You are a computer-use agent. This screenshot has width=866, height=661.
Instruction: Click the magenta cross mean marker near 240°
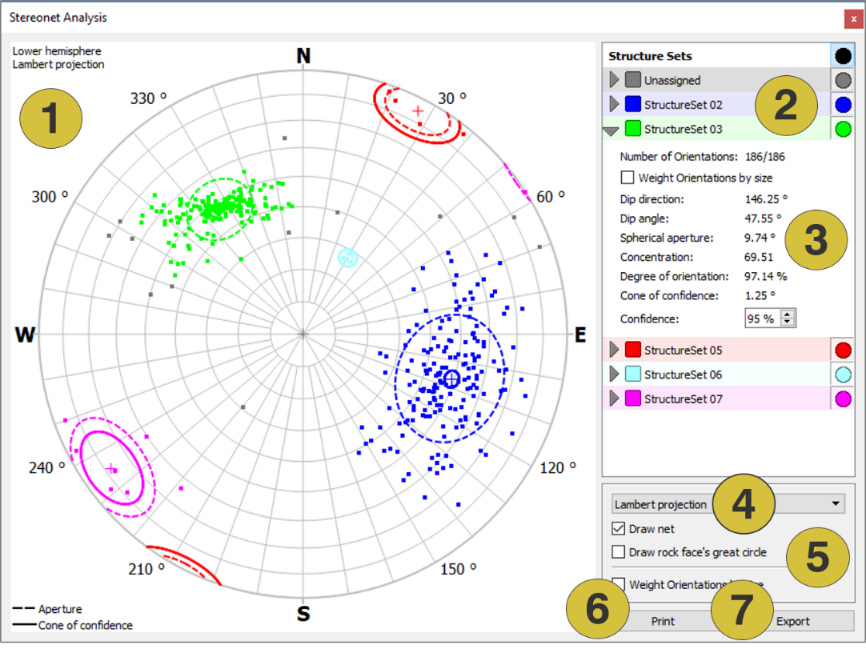coord(111,469)
